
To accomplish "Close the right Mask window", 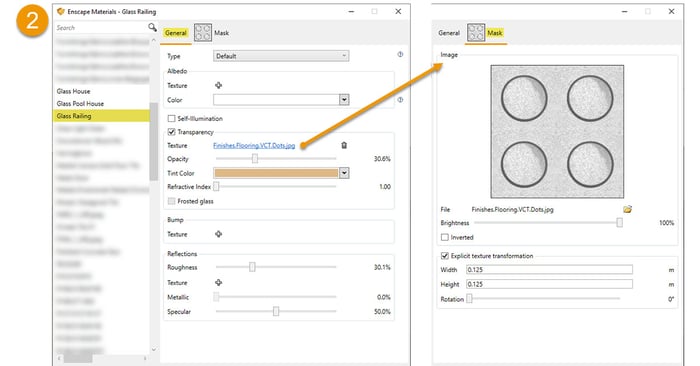I will tap(671, 12).
